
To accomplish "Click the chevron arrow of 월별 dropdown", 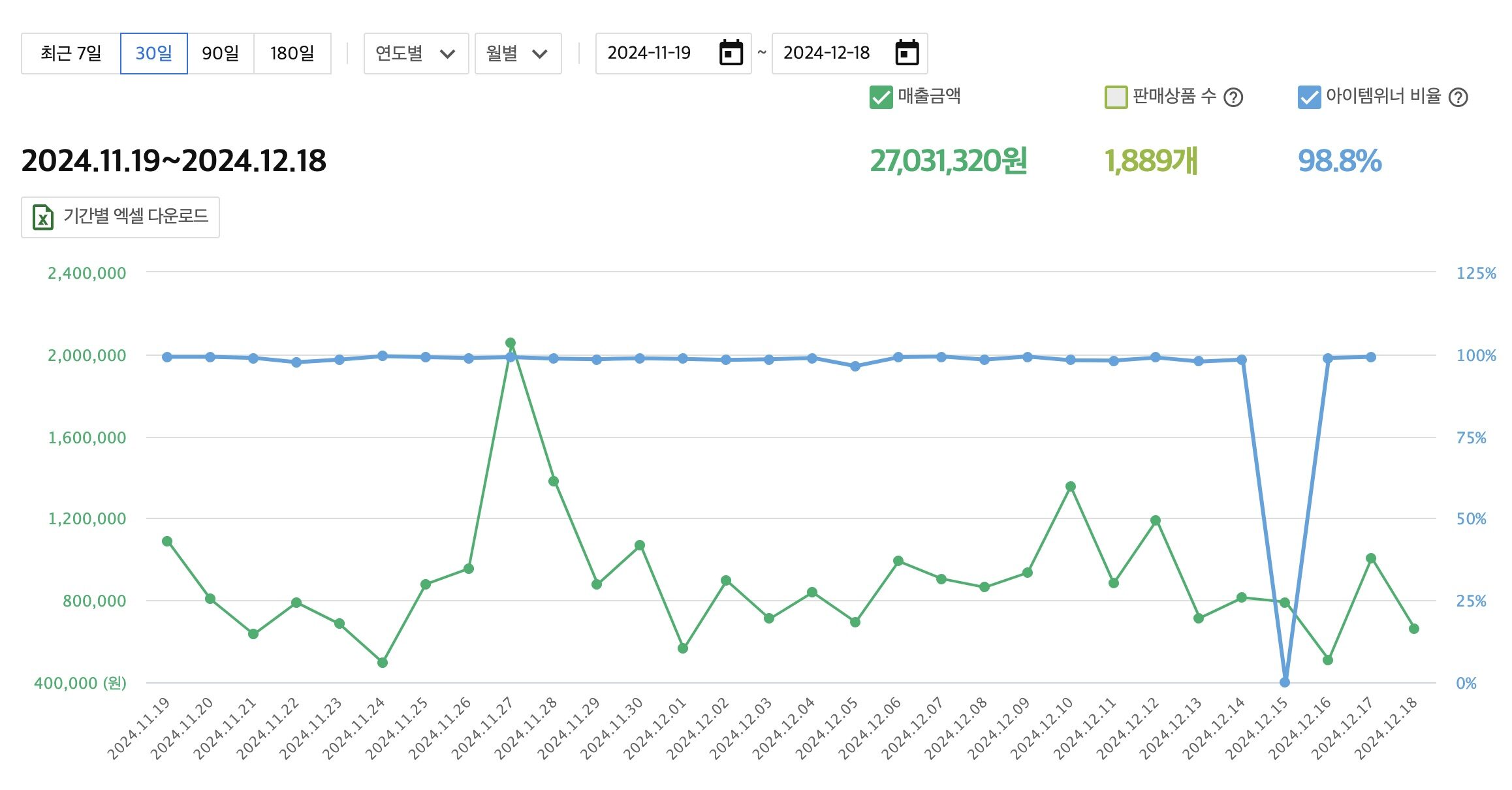I will point(540,54).
